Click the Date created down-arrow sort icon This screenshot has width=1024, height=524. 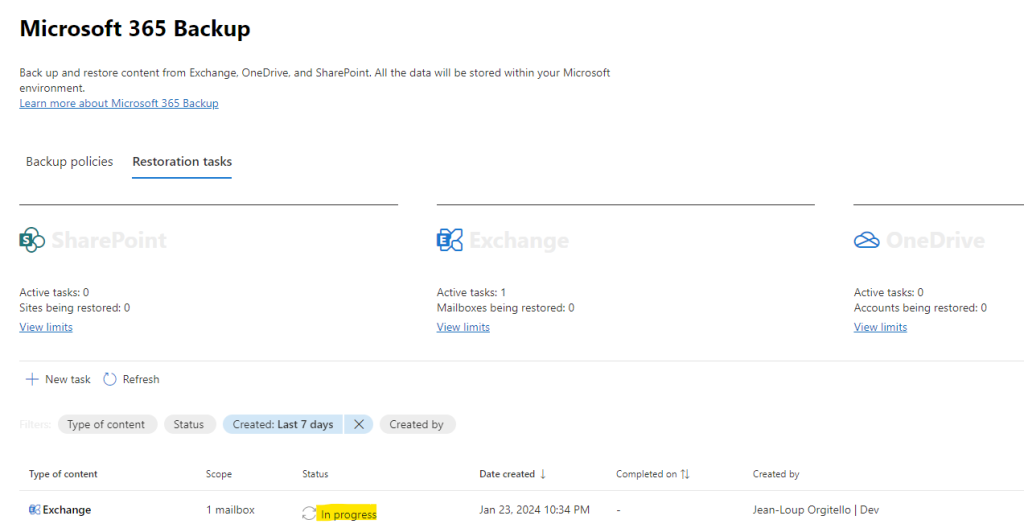click(x=543, y=474)
